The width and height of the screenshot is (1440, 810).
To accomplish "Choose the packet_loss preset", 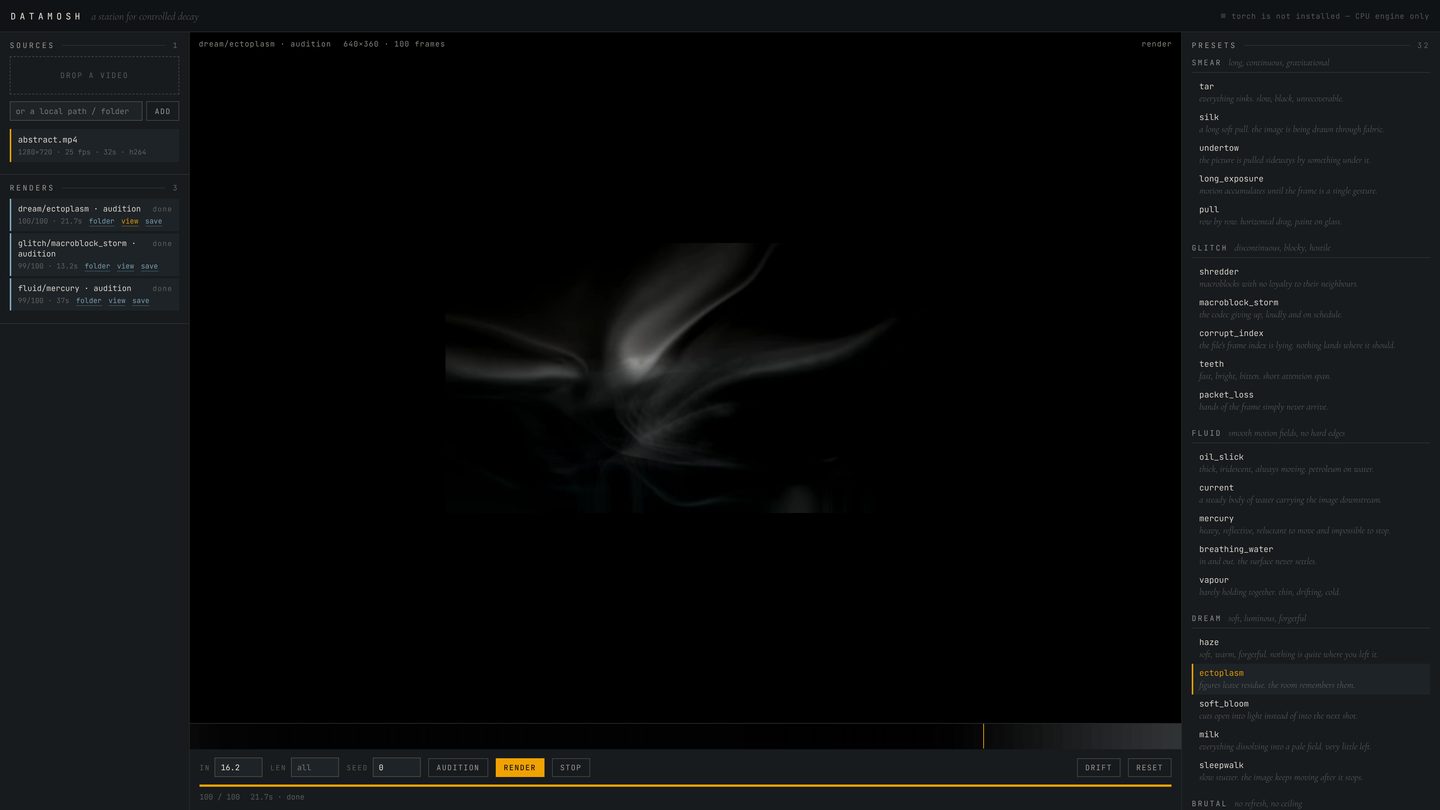I will [x=1311, y=400].
